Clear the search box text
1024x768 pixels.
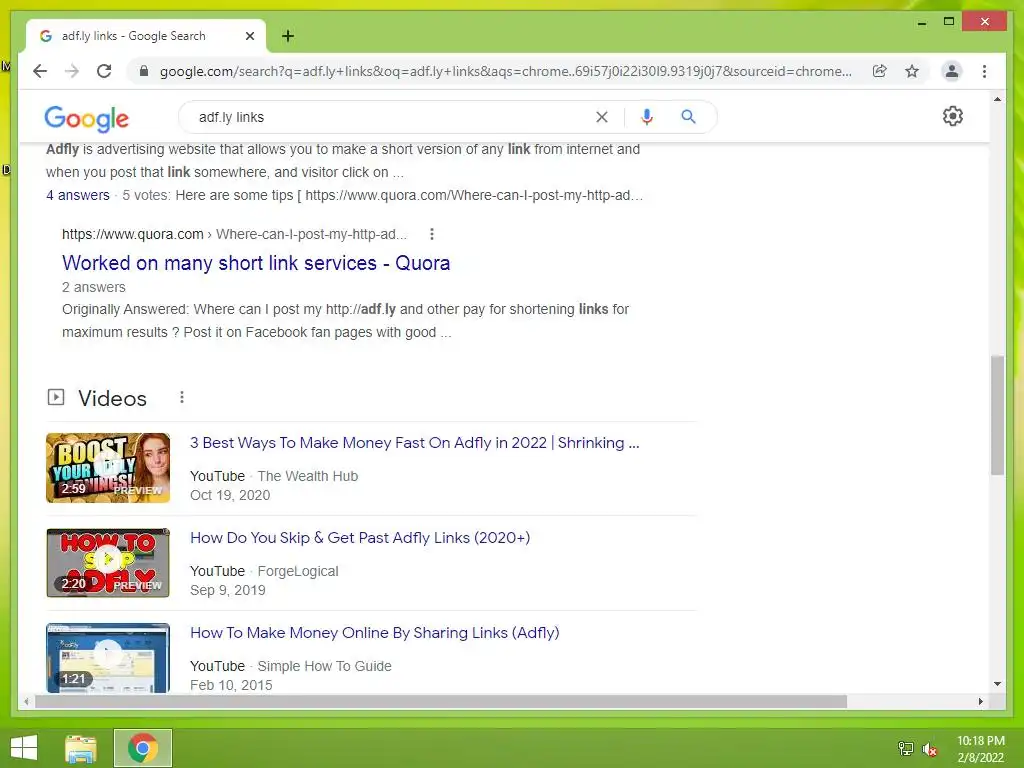coord(601,117)
